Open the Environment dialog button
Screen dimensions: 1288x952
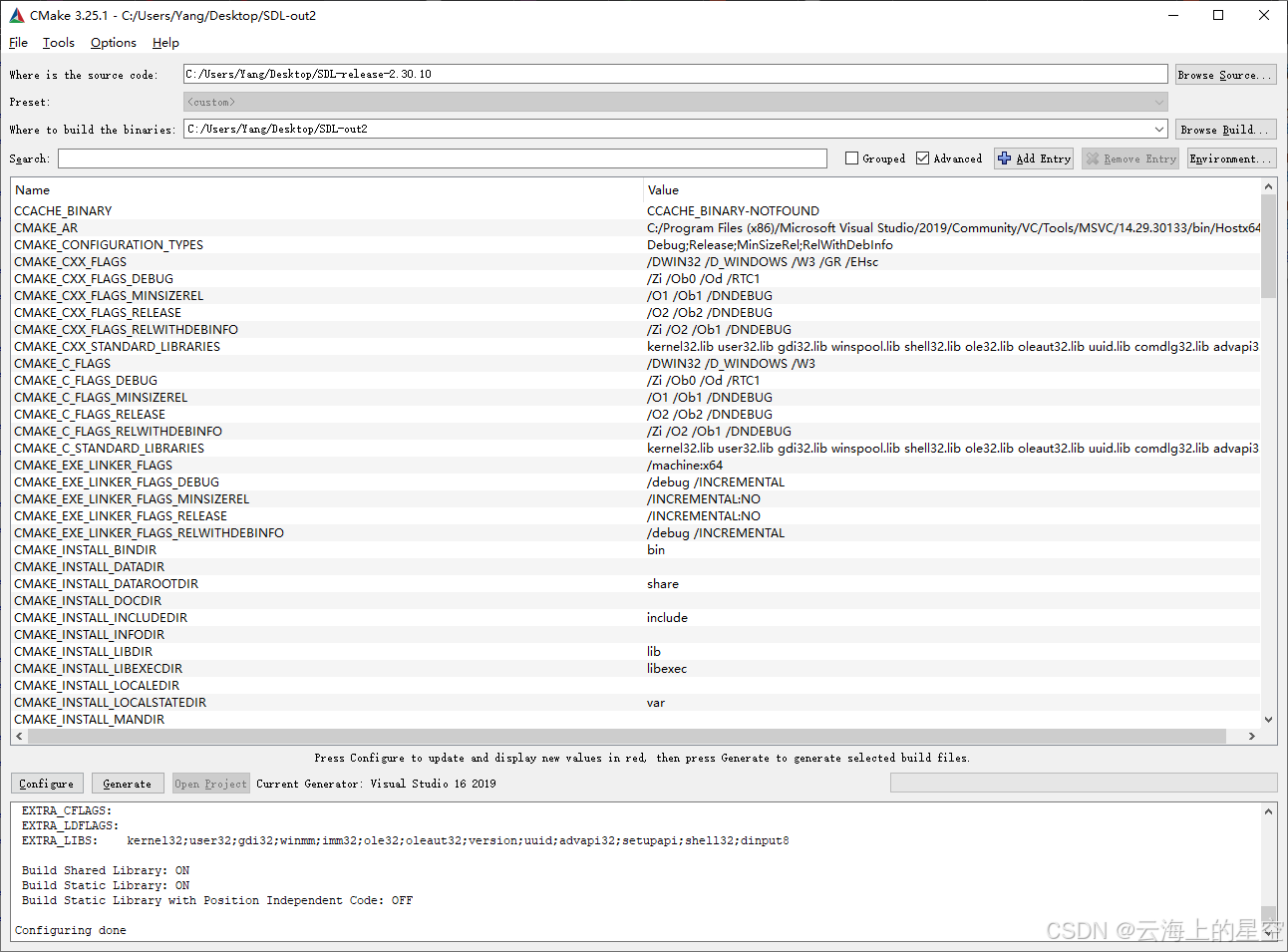click(1231, 159)
